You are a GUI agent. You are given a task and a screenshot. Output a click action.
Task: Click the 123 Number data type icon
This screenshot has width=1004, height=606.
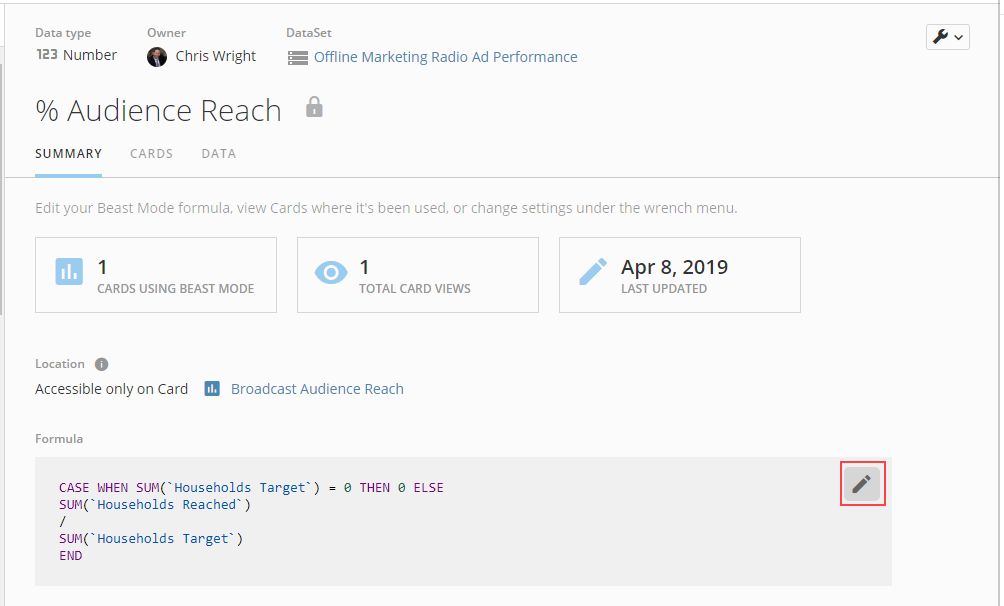tap(47, 56)
